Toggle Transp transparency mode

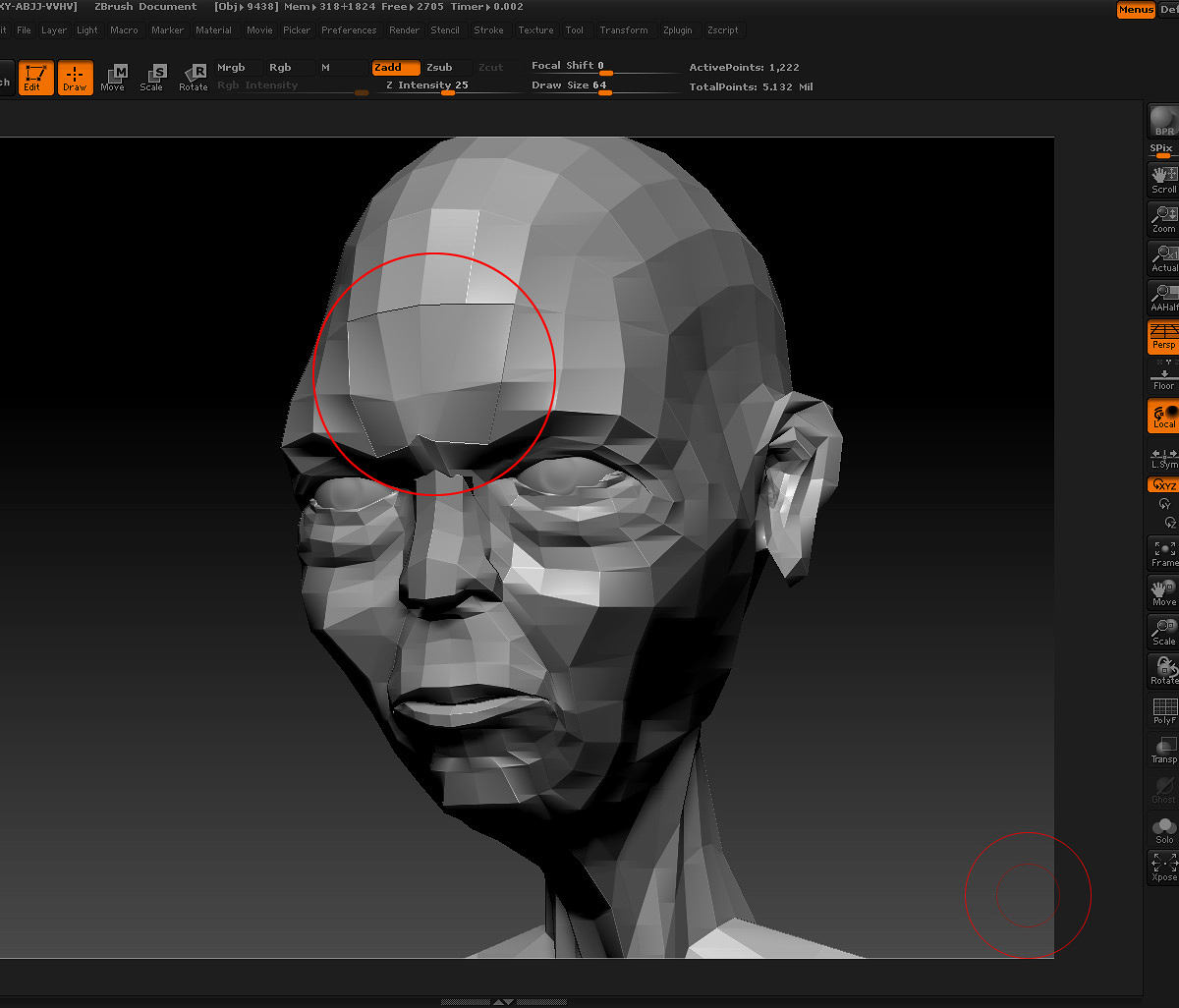1164,750
